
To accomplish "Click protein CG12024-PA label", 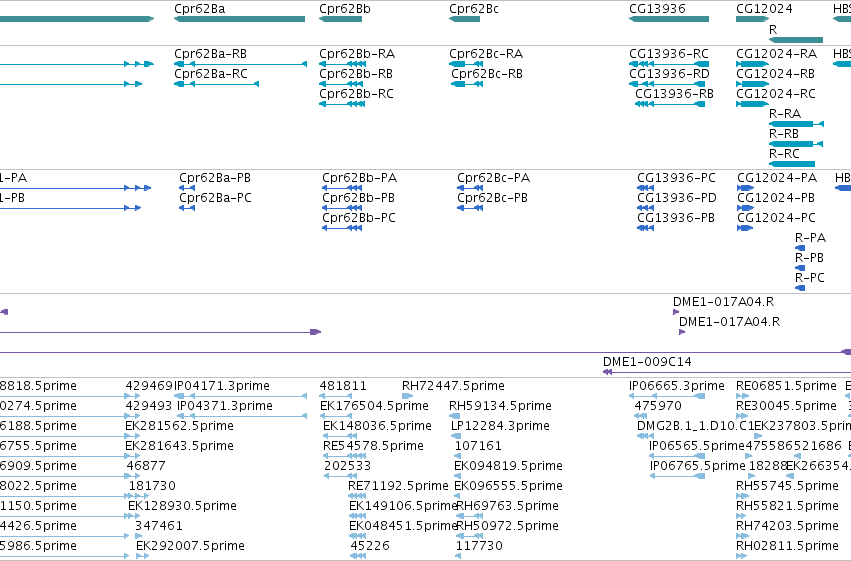I will [777, 178].
